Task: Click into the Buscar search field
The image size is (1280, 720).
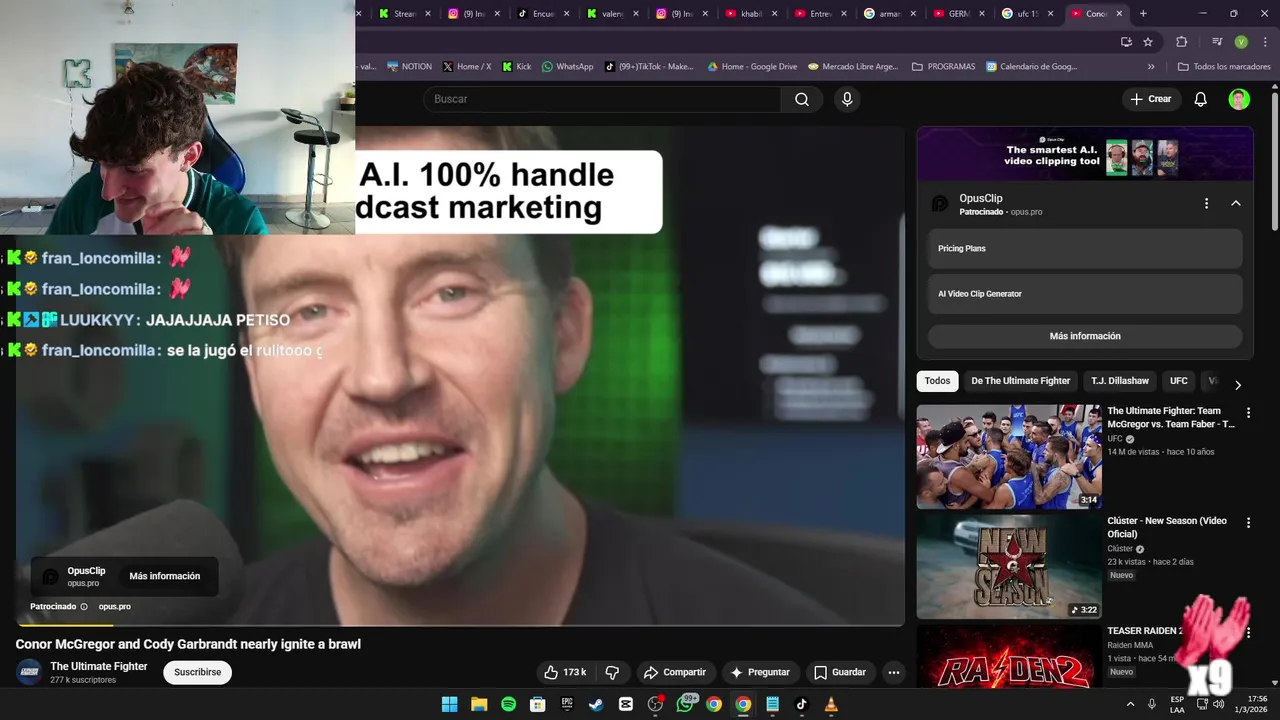Action: pyautogui.click(x=602, y=99)
